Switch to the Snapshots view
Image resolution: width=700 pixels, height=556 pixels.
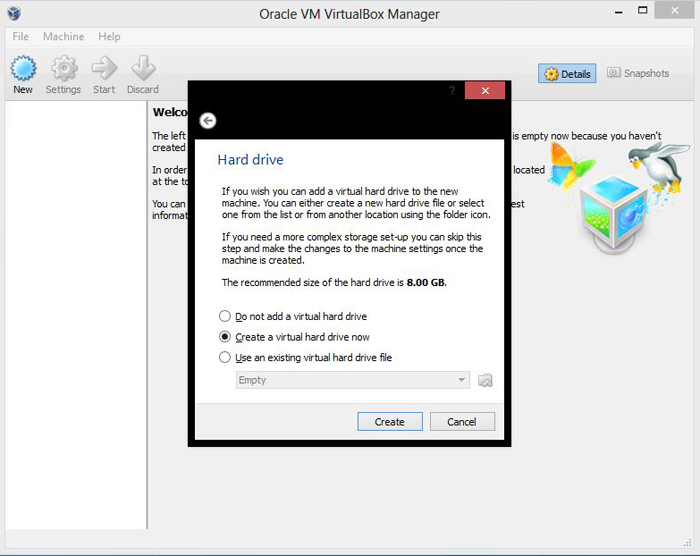(638, 73)
